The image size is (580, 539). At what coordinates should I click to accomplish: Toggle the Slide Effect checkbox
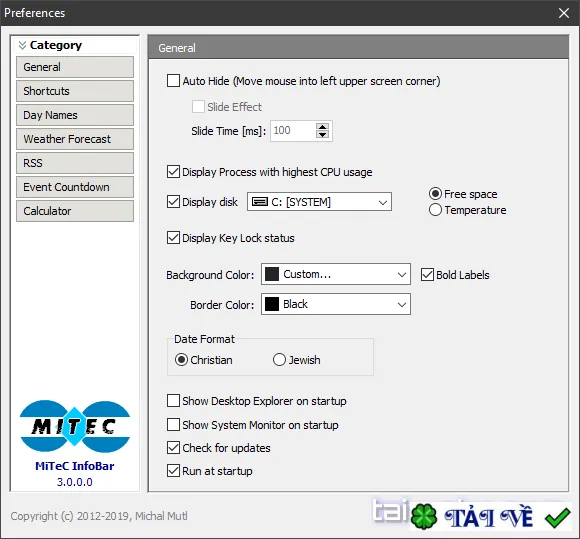click(x=198, y=107)
